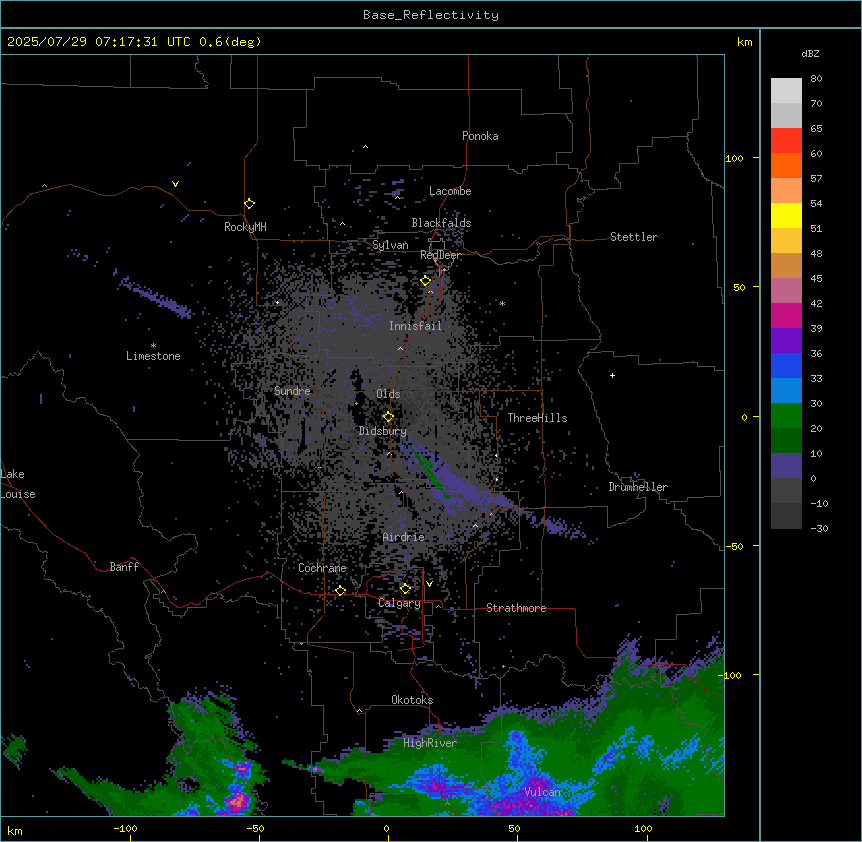Pick the magenta 42 dBZ legend swatch
The image size is (862, 842).
coord(786,315)
